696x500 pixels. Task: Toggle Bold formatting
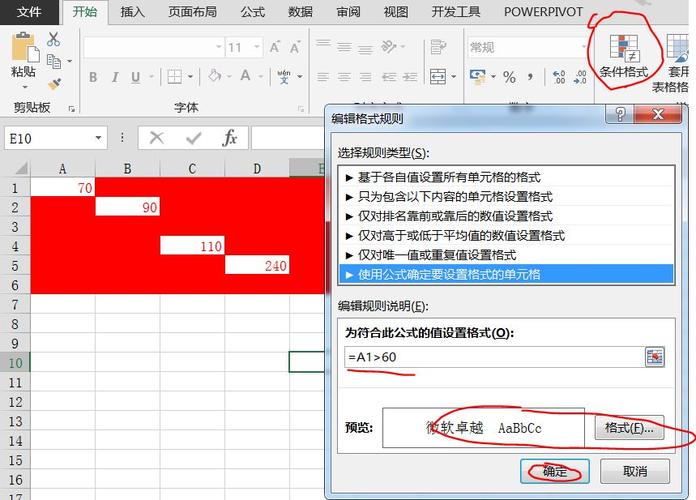(93, 77)
